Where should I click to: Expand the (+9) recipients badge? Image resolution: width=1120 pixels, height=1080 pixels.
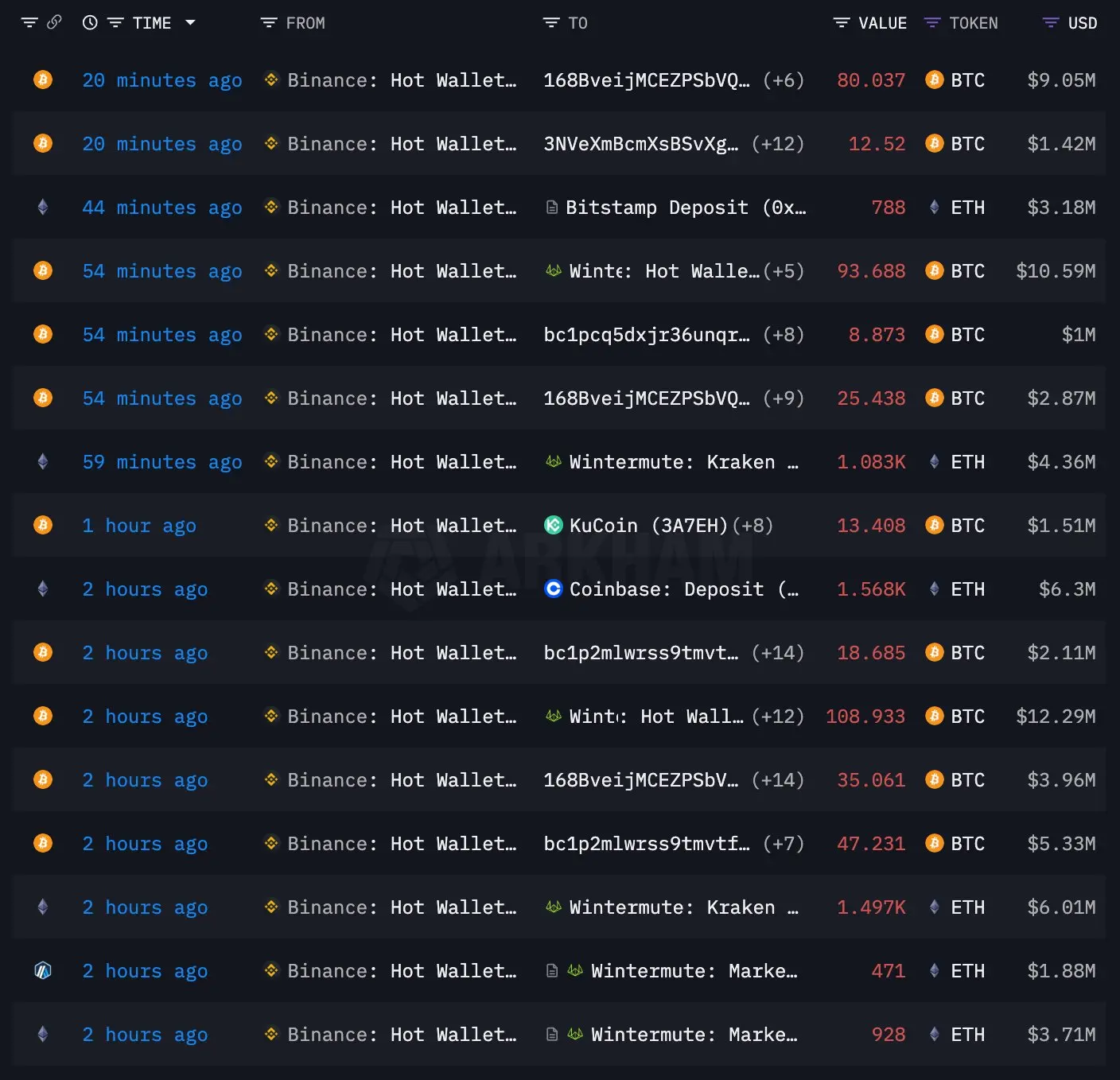784,398
